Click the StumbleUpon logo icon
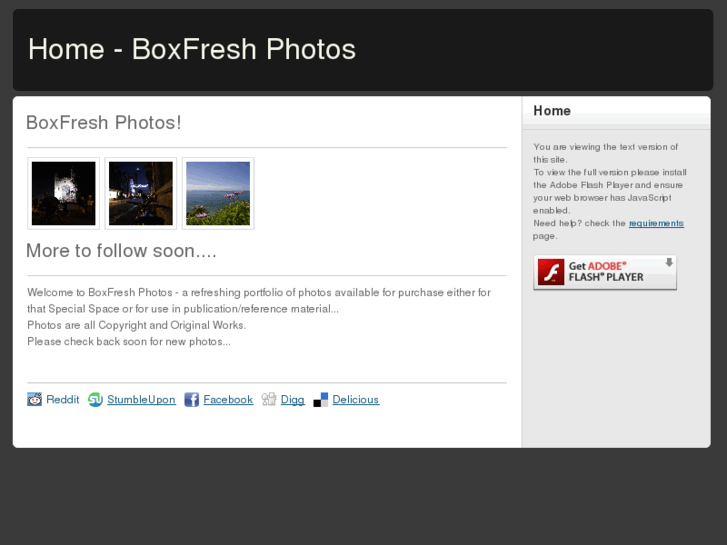The image size is (727, 545). 95,400
